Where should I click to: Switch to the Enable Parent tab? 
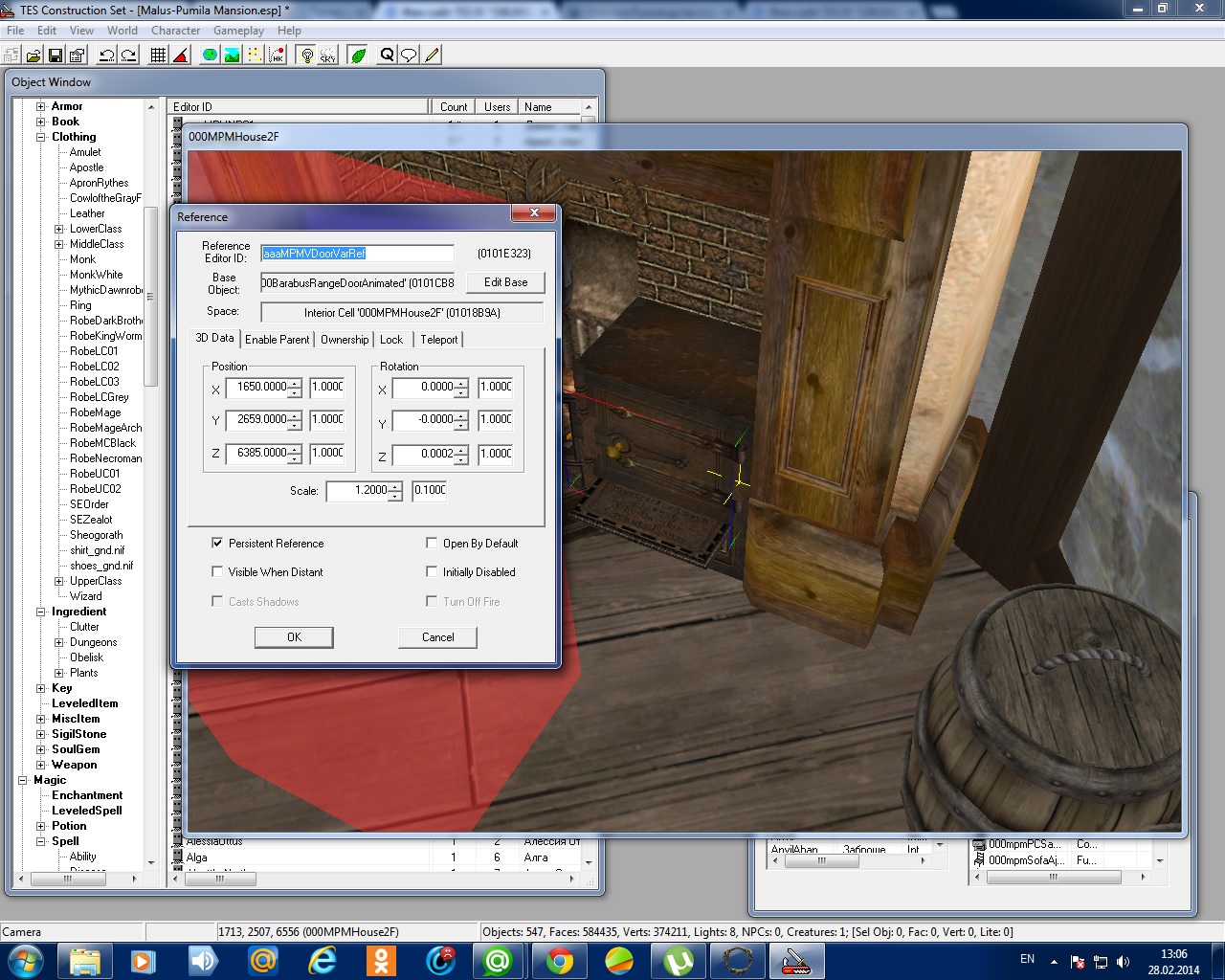pos(278,339)
